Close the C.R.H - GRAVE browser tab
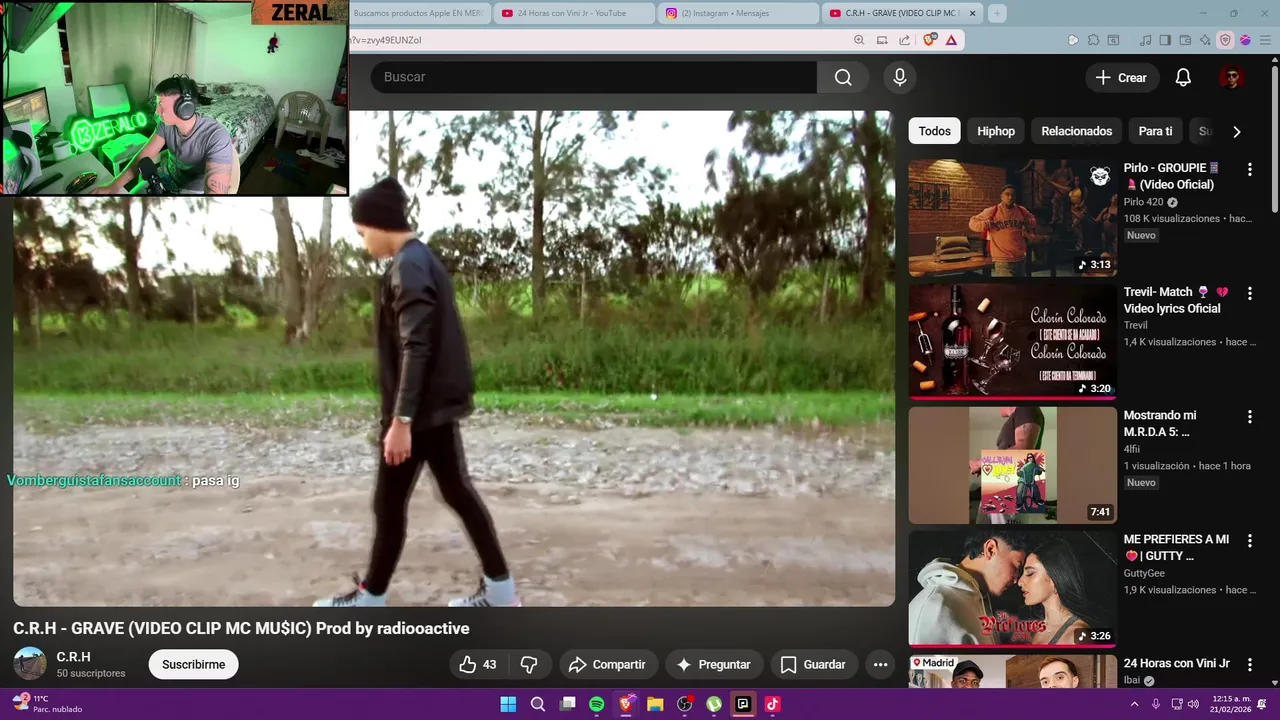 click(x=972, y=13)
